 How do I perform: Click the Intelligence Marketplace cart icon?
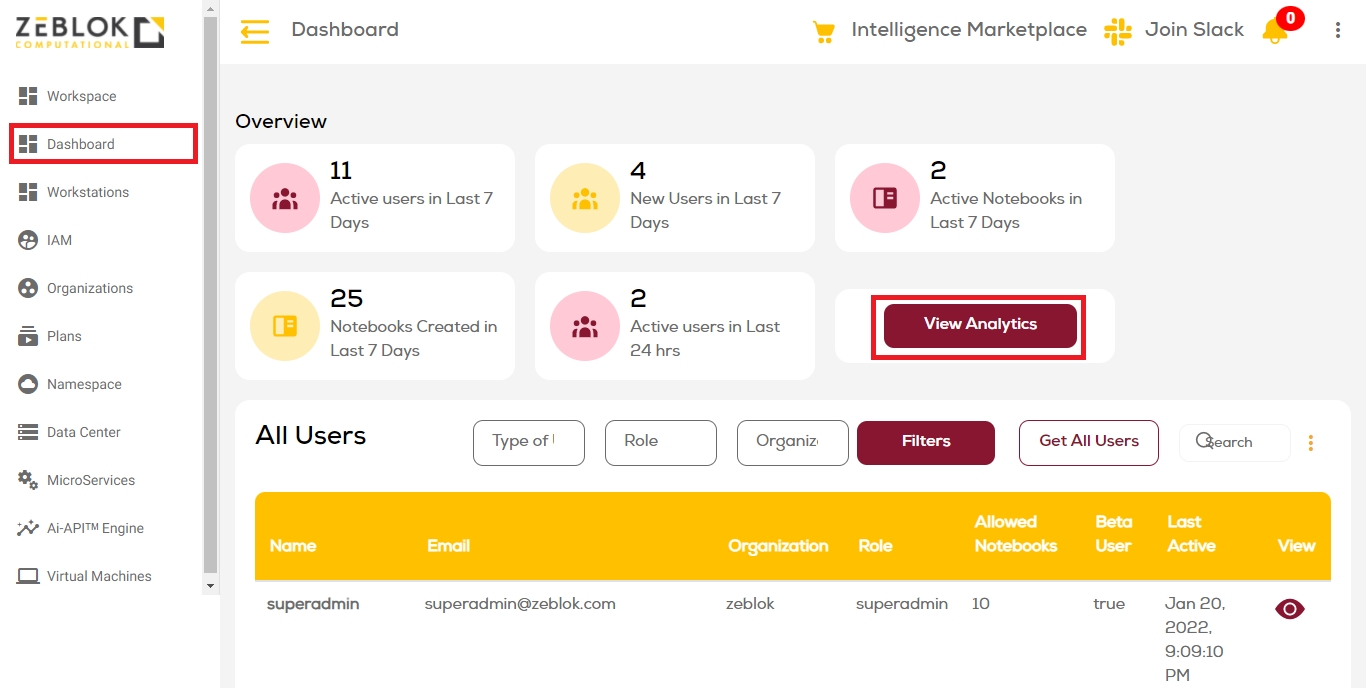click(x=823, y=32)
